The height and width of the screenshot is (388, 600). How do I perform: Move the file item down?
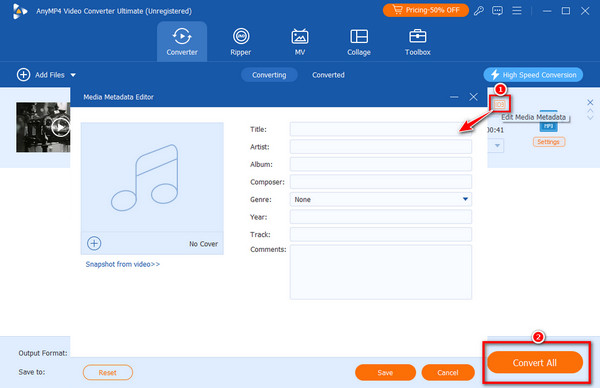pos(590,118)
